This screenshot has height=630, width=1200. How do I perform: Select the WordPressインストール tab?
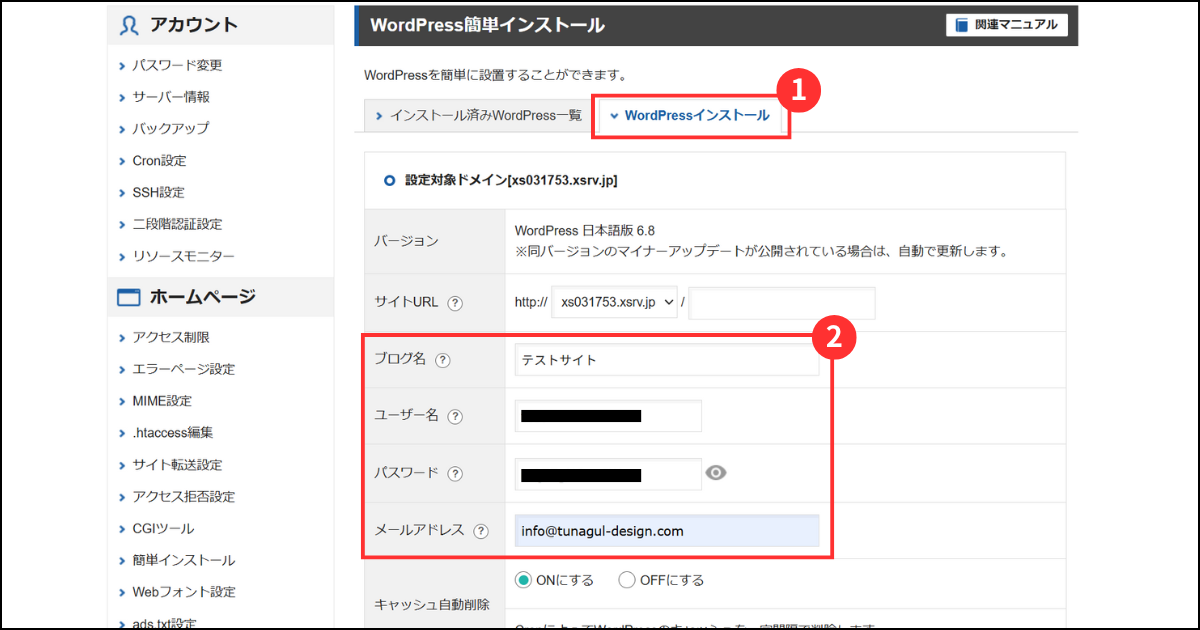click(x=689, y=116)
